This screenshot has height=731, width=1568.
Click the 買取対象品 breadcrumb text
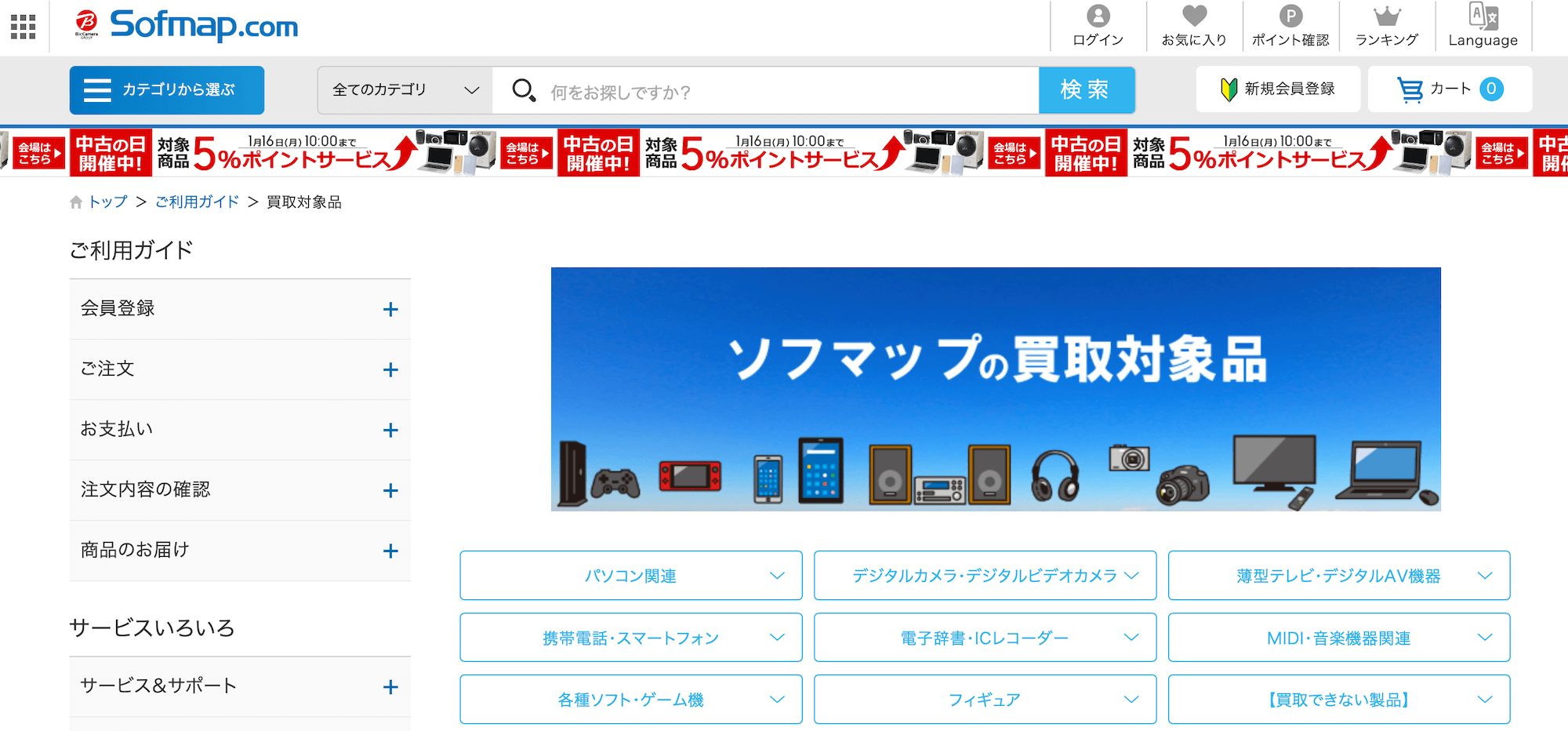tap(304, 202)
